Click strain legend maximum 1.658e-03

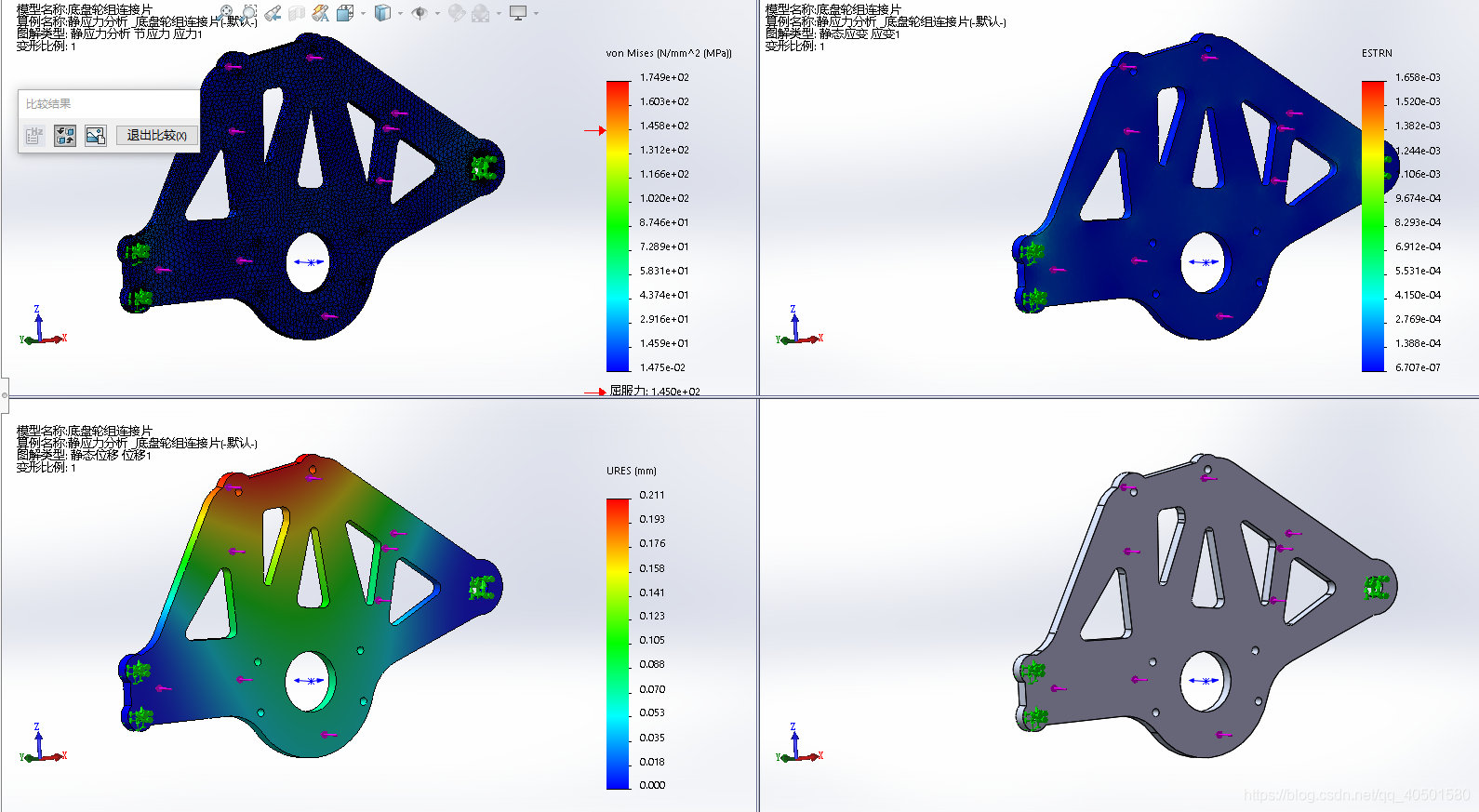pyautogui.click(x=1418, y=77)
